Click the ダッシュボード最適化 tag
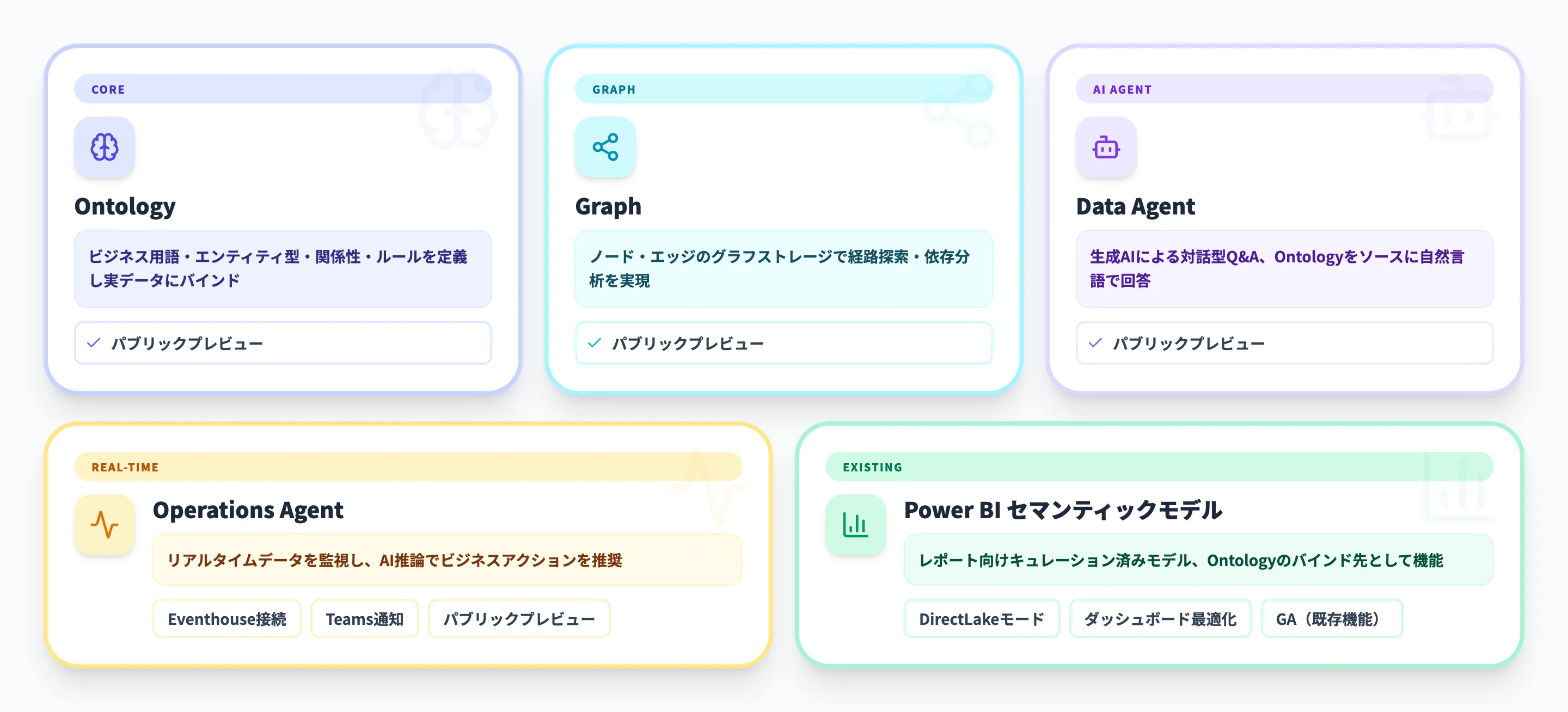 click(1160, 619)
